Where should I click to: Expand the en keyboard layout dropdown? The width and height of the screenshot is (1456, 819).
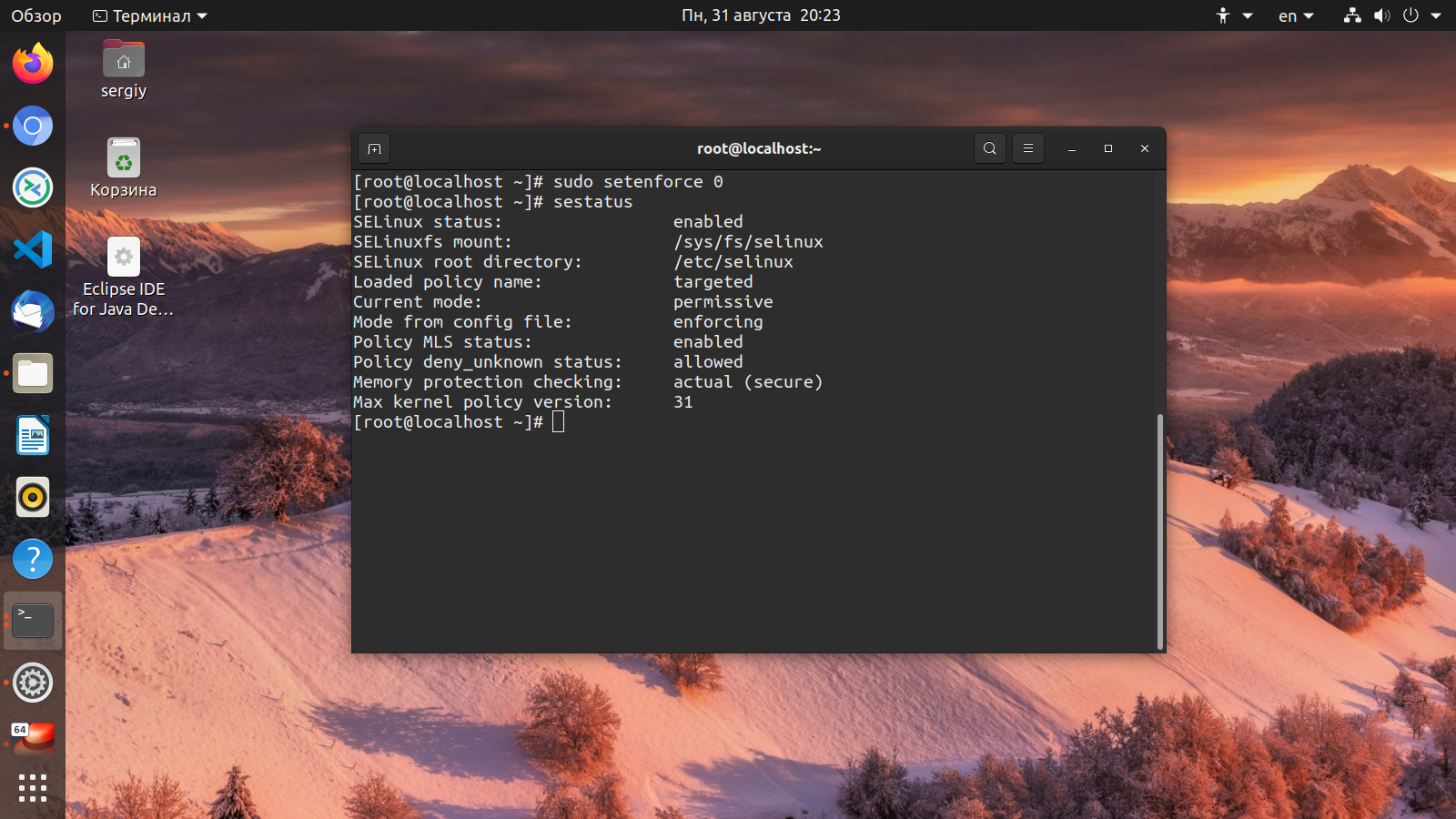[x=1296, y=15]
